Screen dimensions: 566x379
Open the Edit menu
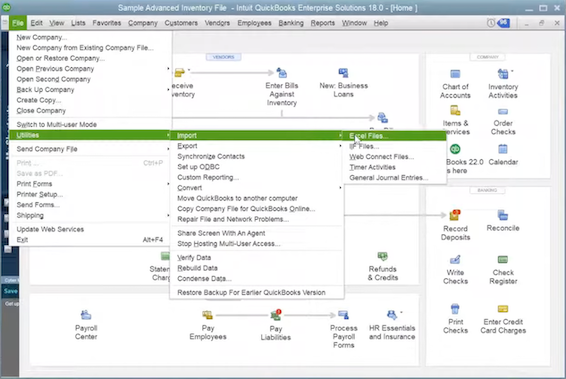36,23
